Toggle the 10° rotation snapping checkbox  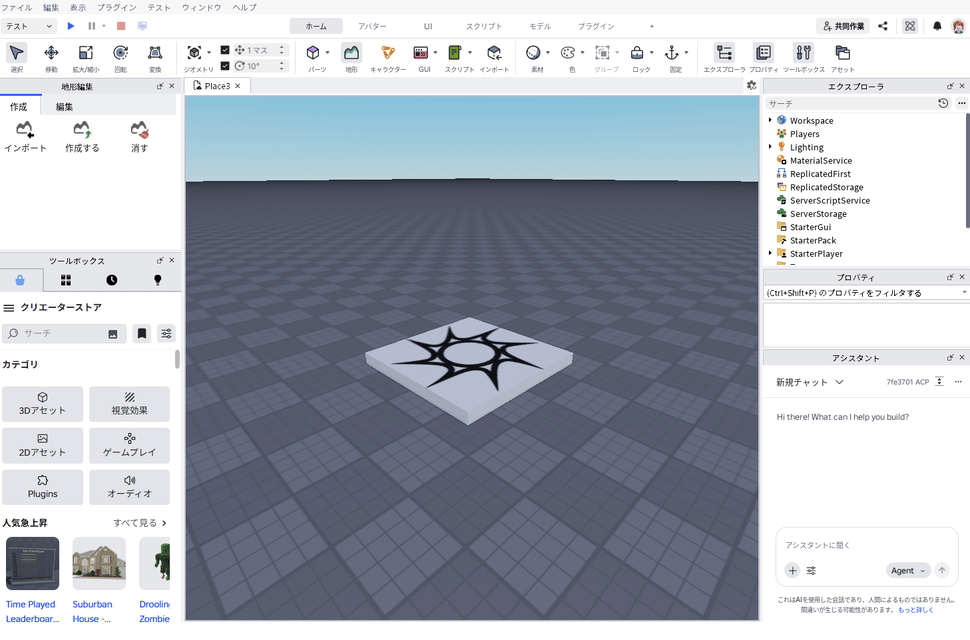tap(225, 66)
